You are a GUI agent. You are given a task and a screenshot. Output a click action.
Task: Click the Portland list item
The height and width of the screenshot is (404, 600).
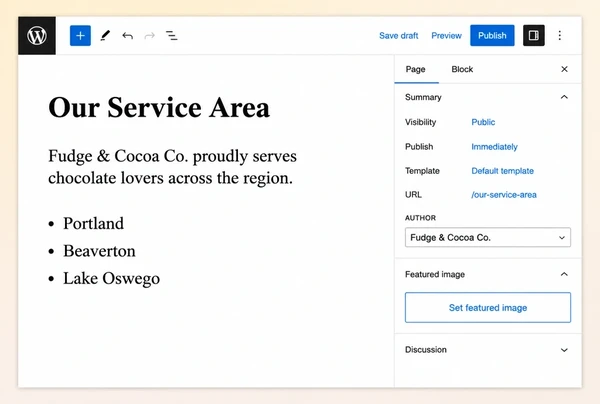point(93,223)
